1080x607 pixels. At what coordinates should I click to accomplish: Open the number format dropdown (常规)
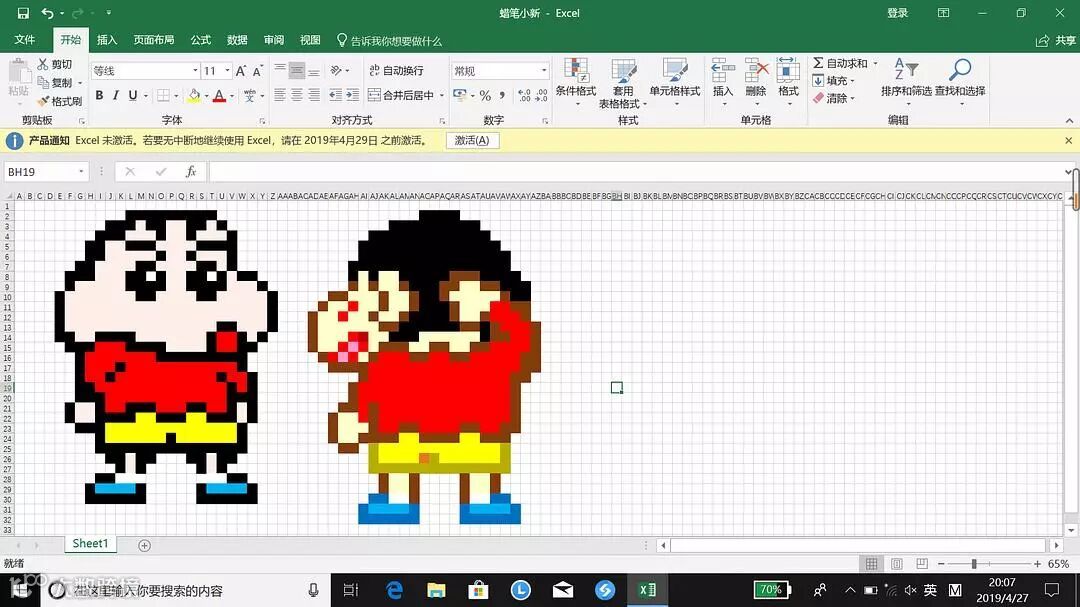(544, 71)
